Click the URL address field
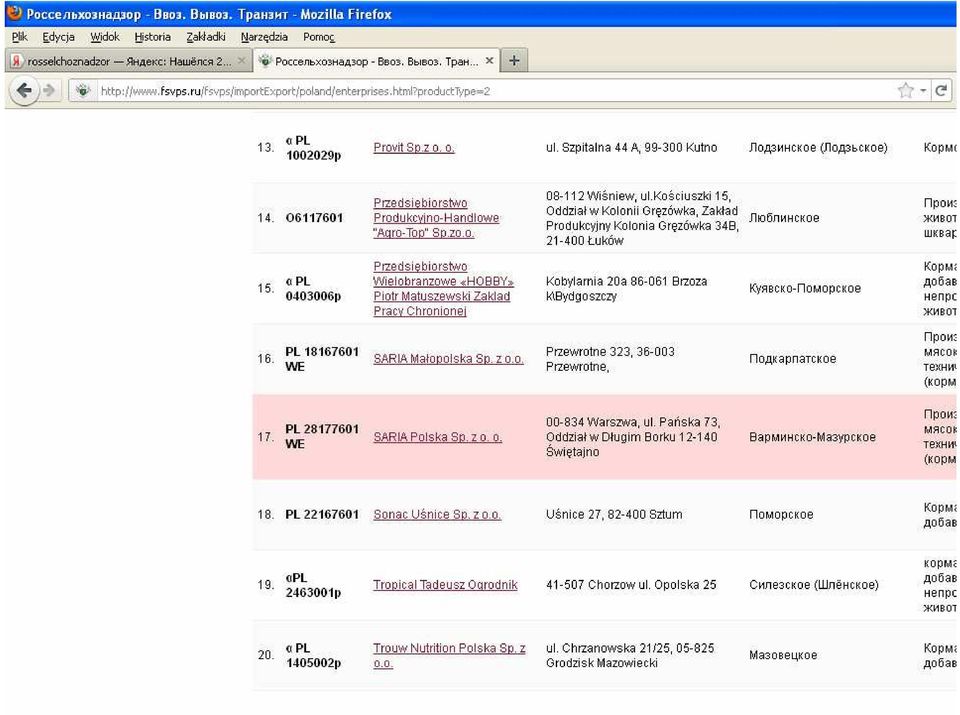The height and width of the screenshot is (715, 960). pyautogui.click(x=496, y=91)
